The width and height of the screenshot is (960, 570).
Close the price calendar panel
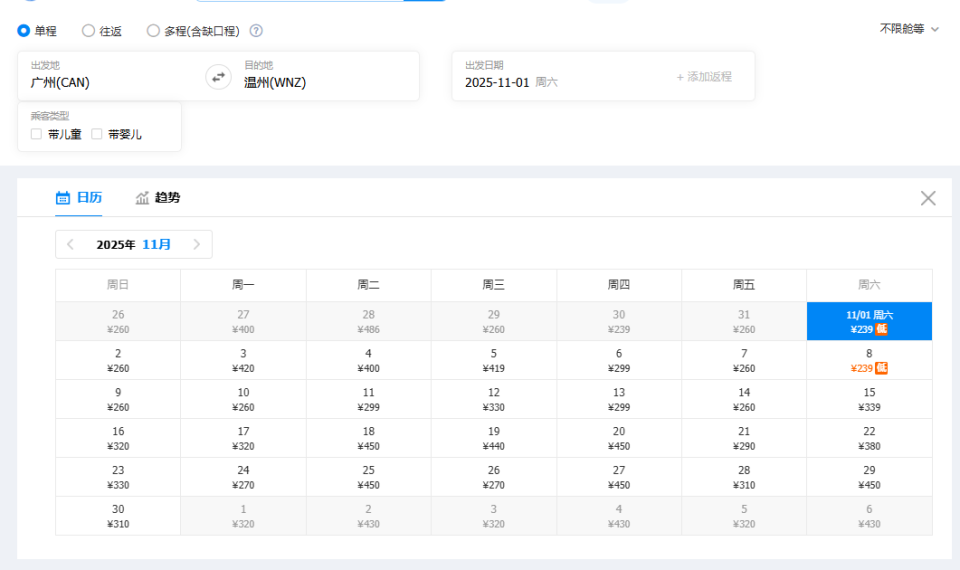(928, 198)
